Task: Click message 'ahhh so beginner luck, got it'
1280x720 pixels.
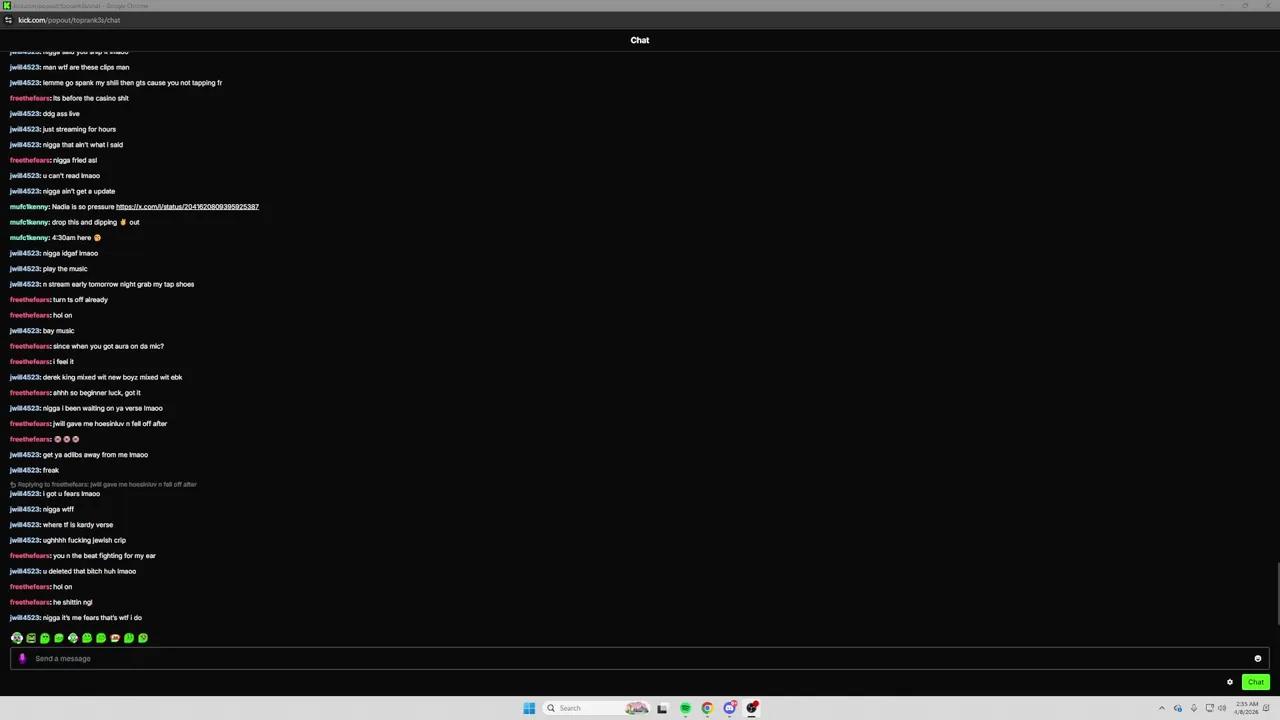Action: 97,393
